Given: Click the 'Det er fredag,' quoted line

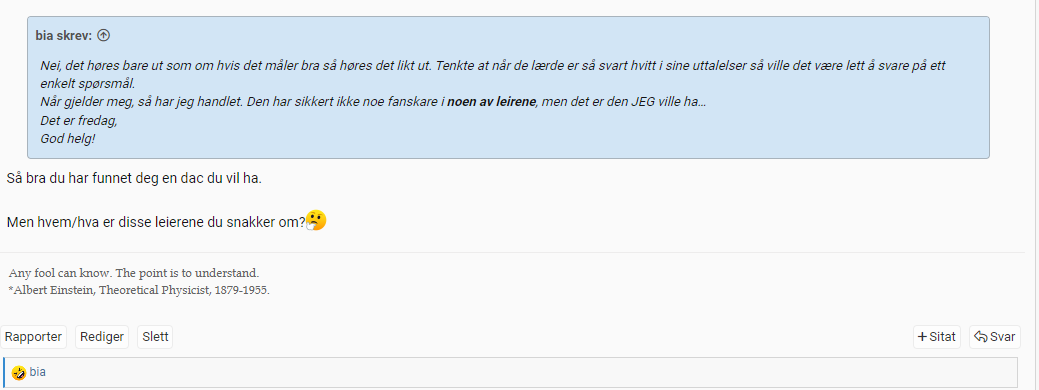Looking at the screenshot, I should click(79, 121).
